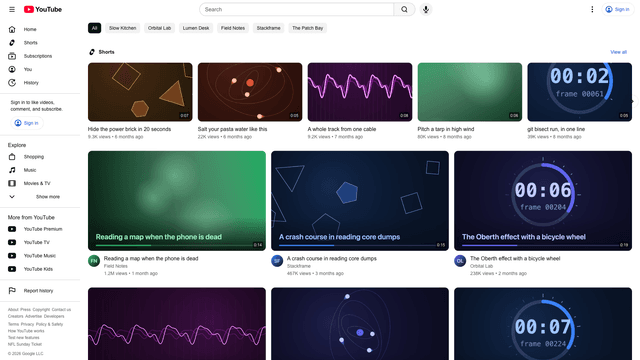Open YouTube Music icon link
Screen dimensions: 640x360
(12, 256)
